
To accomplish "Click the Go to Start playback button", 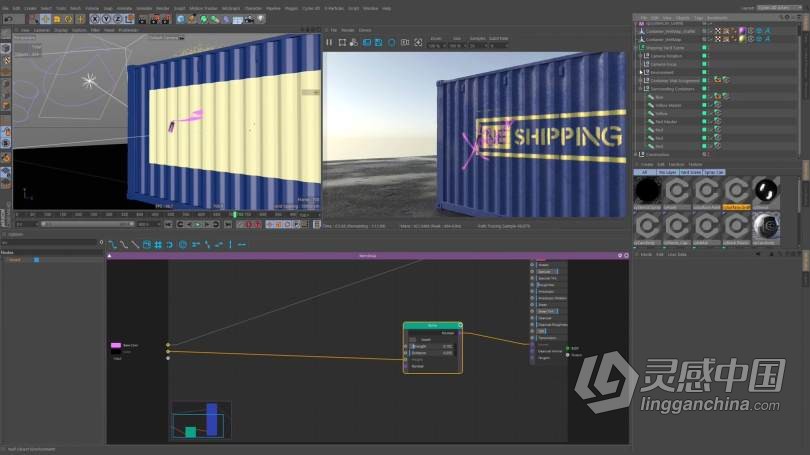I will tap(168, 224).
